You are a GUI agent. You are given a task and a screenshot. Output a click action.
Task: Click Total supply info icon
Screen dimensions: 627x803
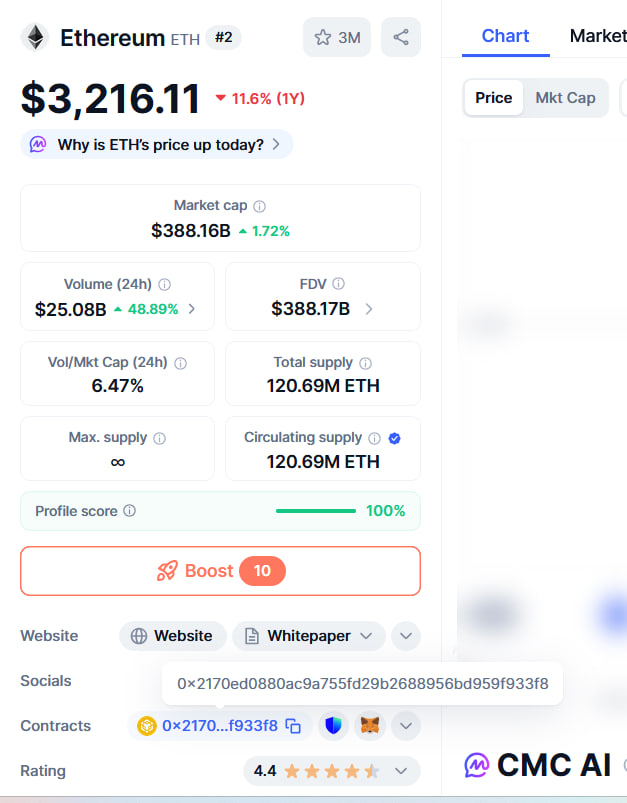365,363
